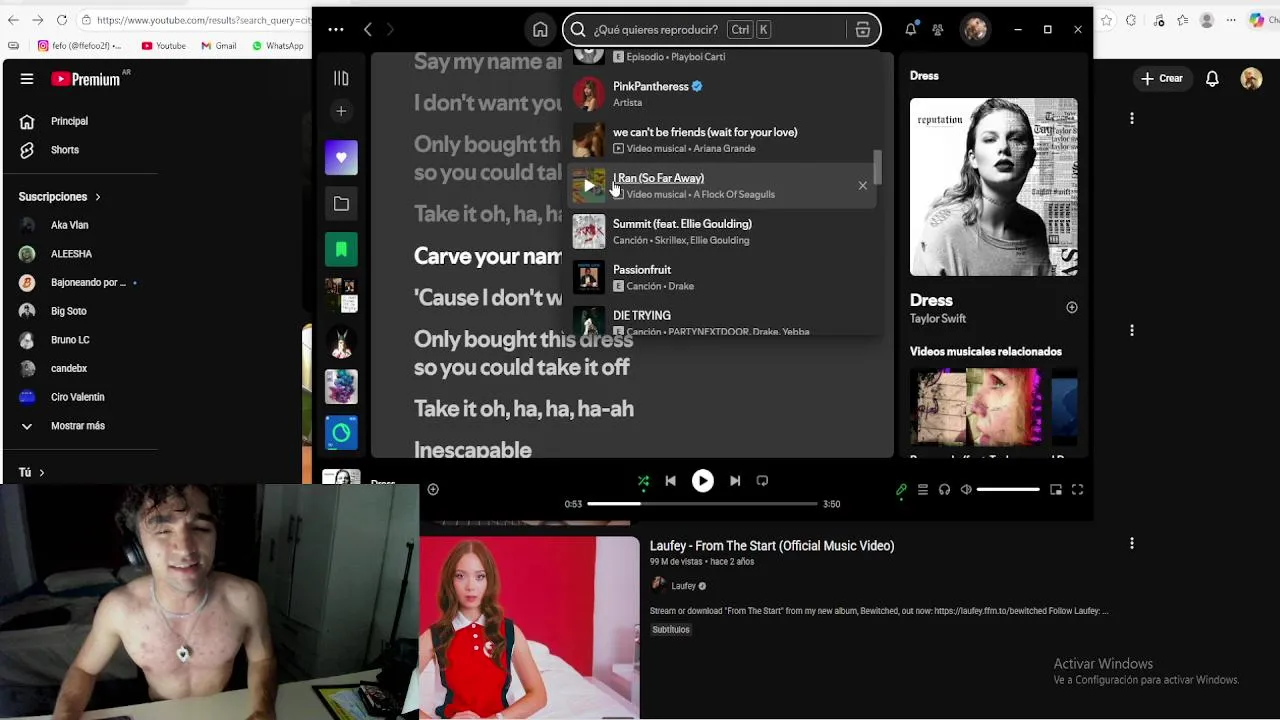The height and width of the screenshot is (720, 1280).
Task: Create a new playlist with plus icon
Action: coord(341,111)
